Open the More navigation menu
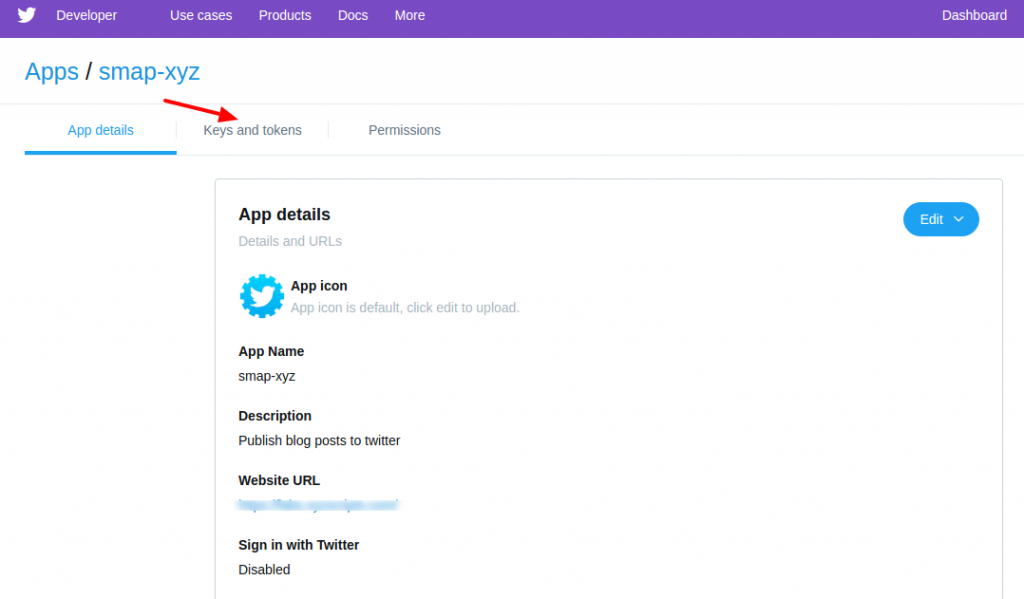 [409, 15]
